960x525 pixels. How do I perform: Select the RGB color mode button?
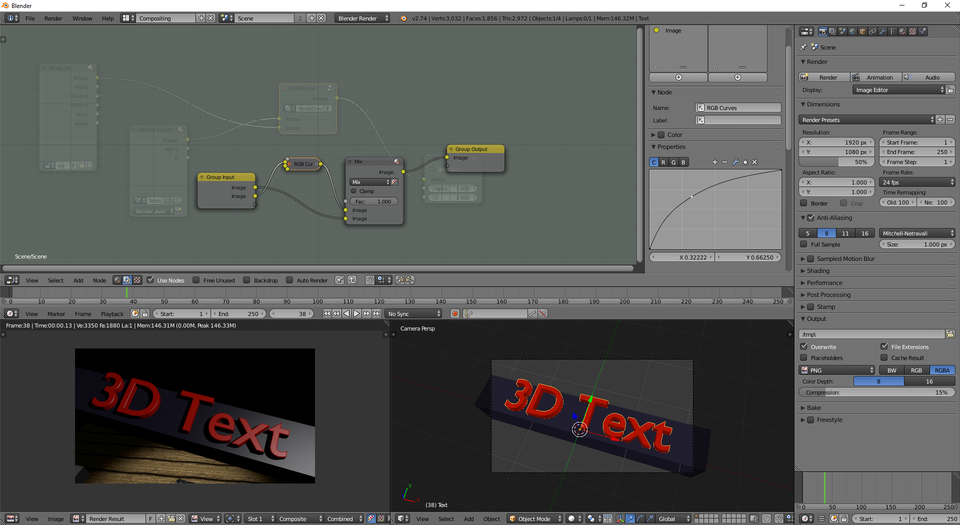tap(917, 370)
